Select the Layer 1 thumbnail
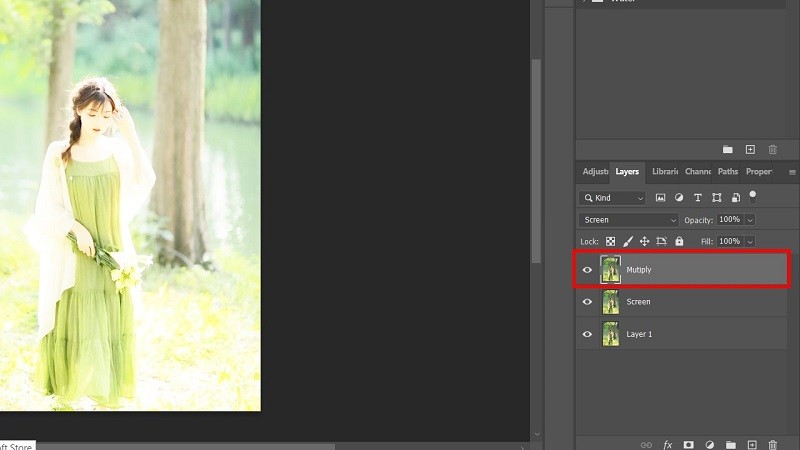Viewport: 800px width, 450px height. click(x=610, y=334)
